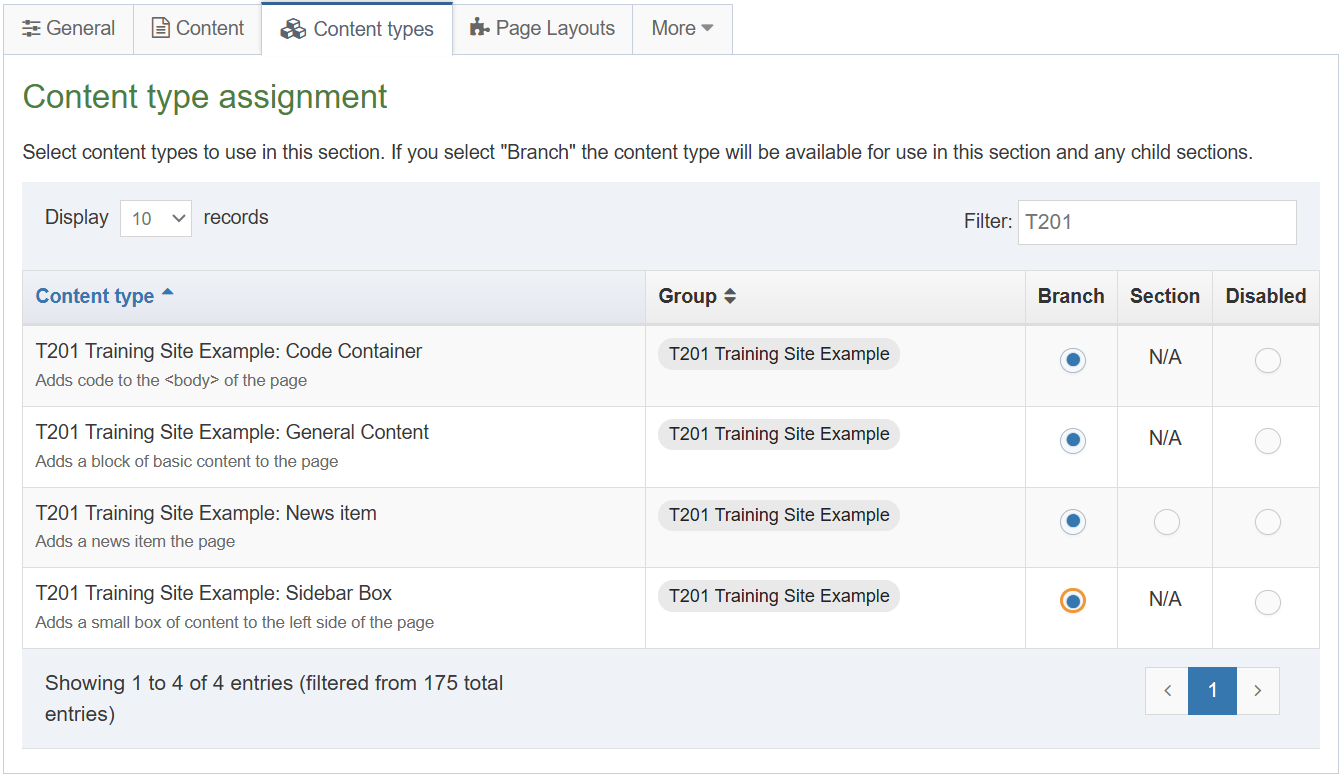
Task: Switch to the Page Layouts tab
Action: [x=542, y=28]
